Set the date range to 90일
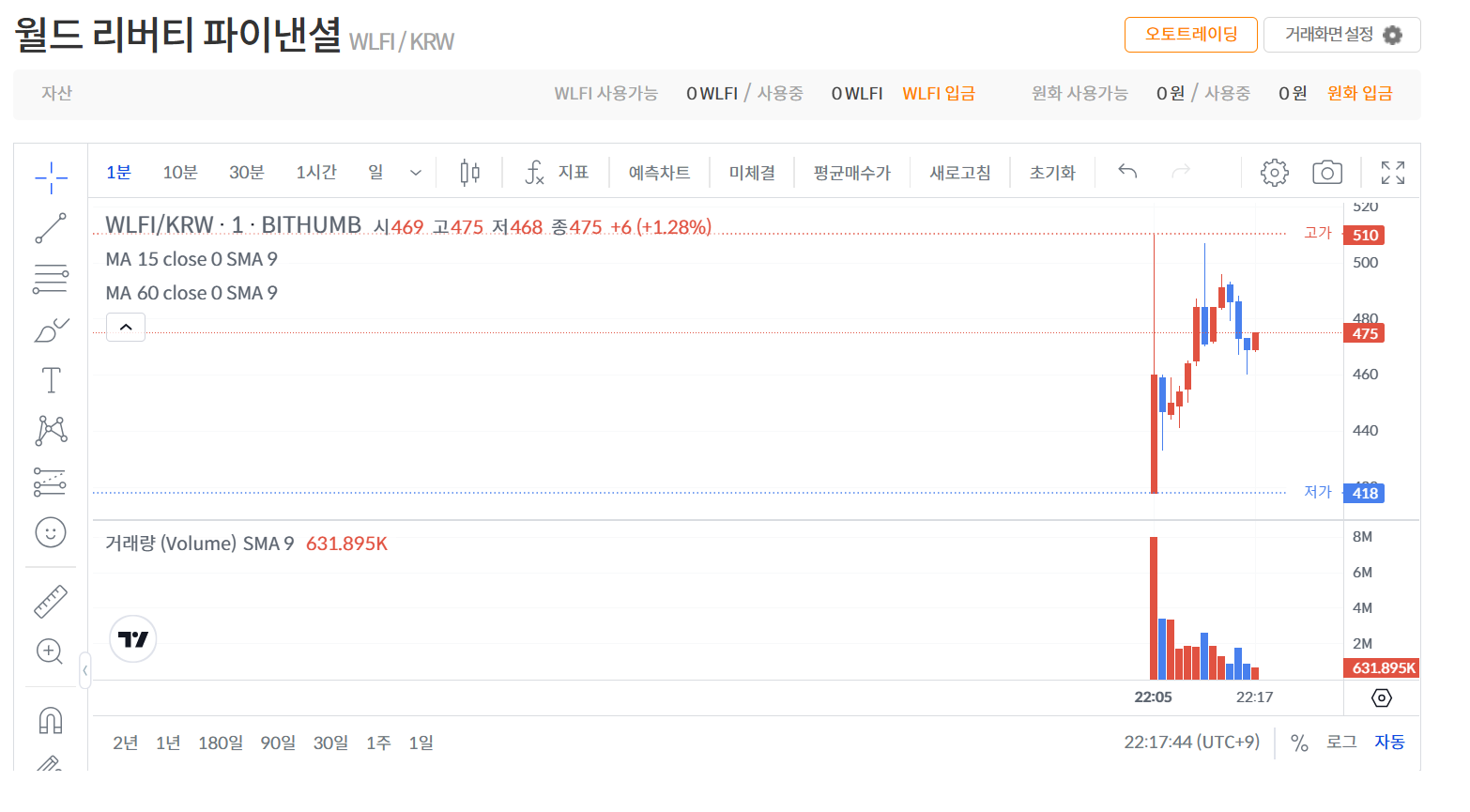The height and width of the screenshot is (812, 1470). tap(278, 743)
